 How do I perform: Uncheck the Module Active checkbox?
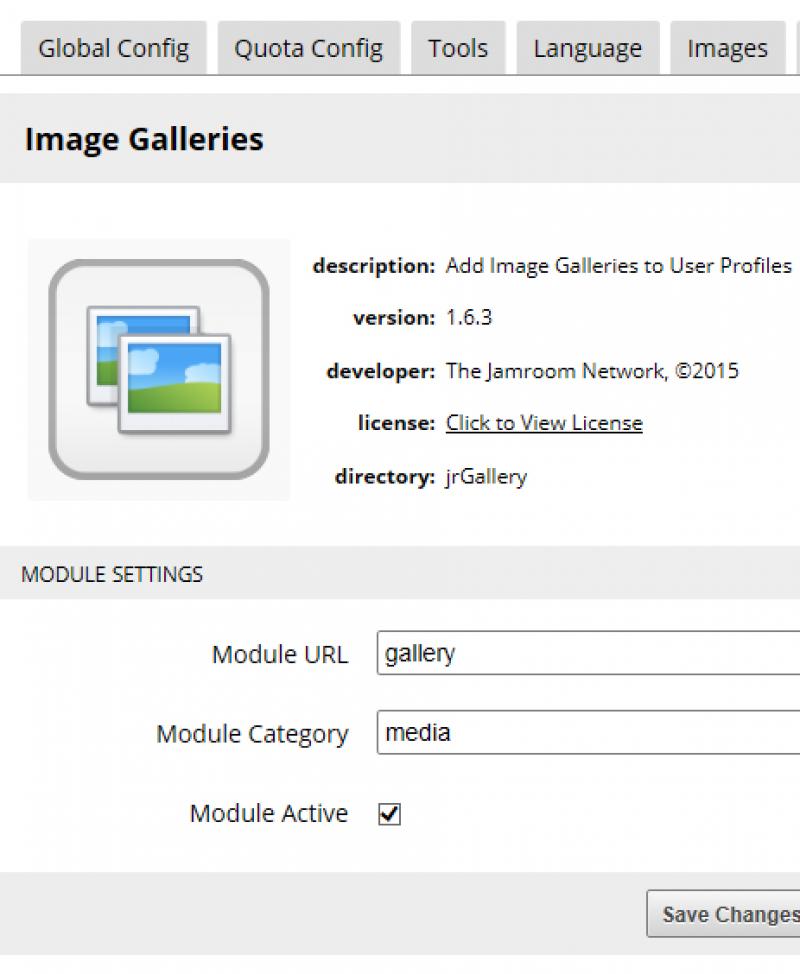(x=390, y=814)
